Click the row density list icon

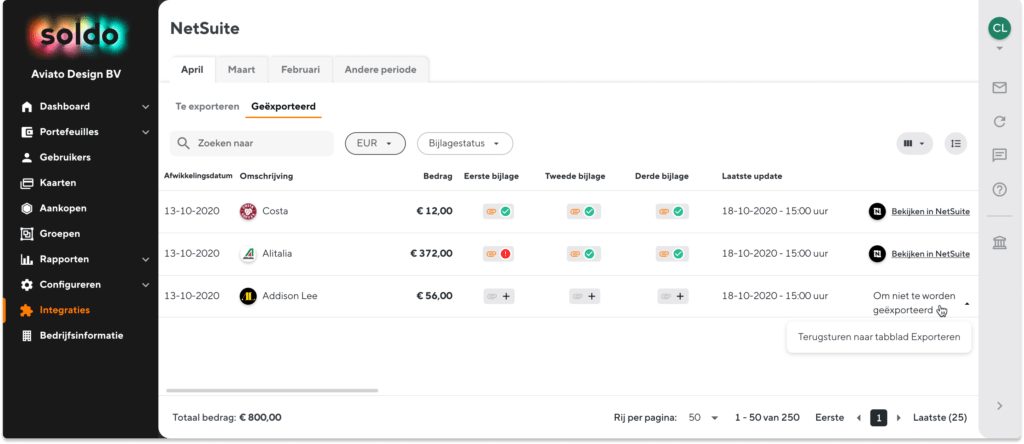coord(955,143)
